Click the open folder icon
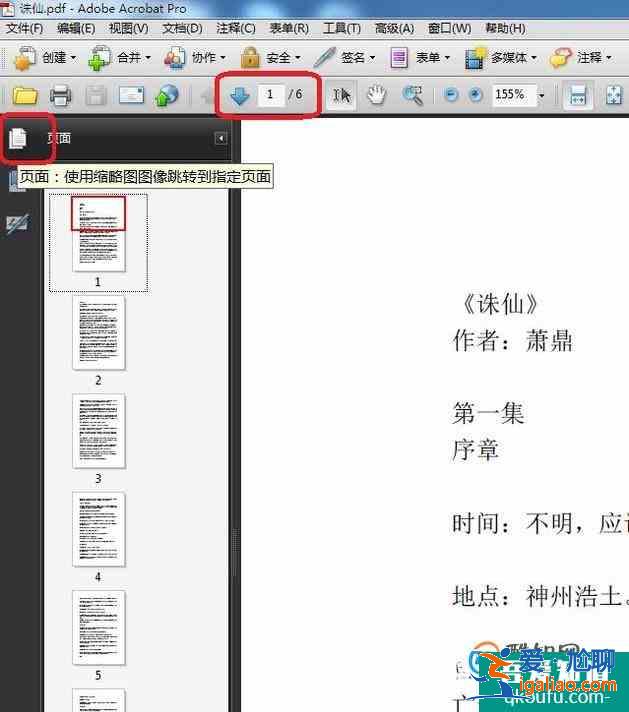This screenshot has width=629, height=712. (x=25, y=96)
